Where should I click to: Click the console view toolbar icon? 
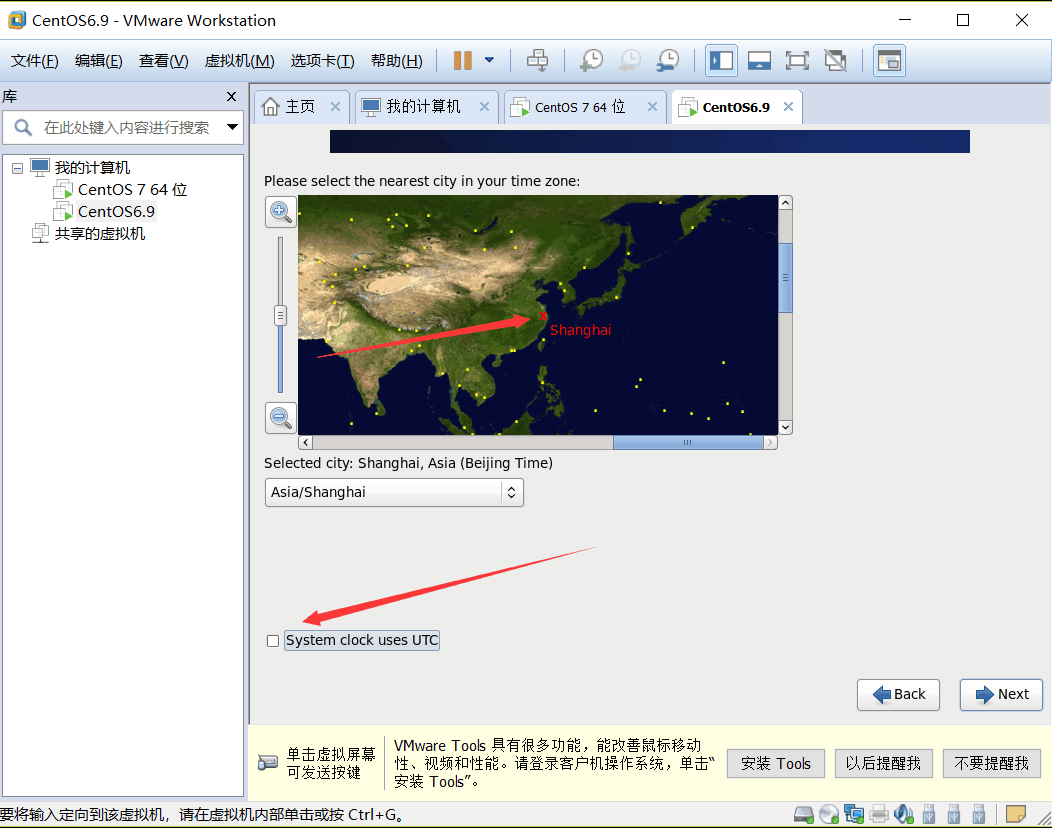(889, 60)
